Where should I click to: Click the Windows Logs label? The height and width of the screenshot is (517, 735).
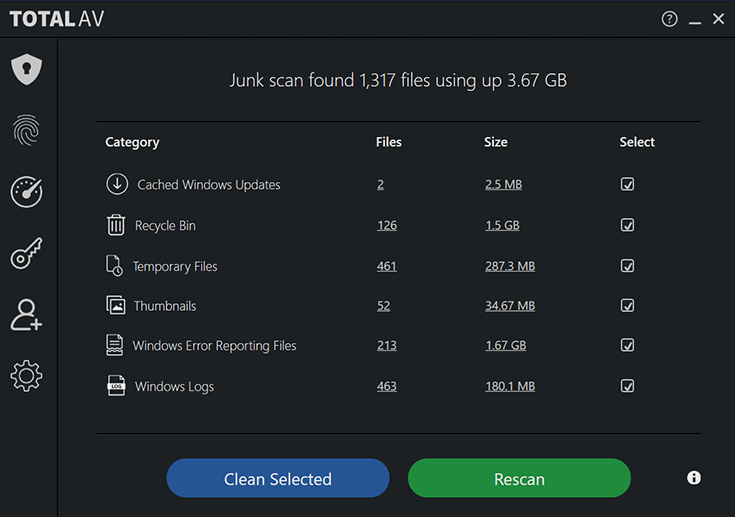(174, 387)
